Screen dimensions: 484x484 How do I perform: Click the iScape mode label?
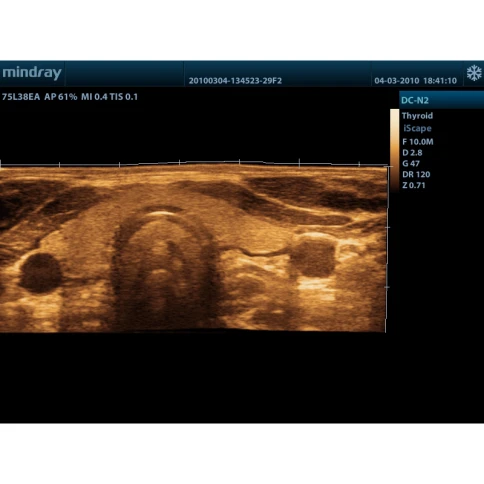pos(417,128)
